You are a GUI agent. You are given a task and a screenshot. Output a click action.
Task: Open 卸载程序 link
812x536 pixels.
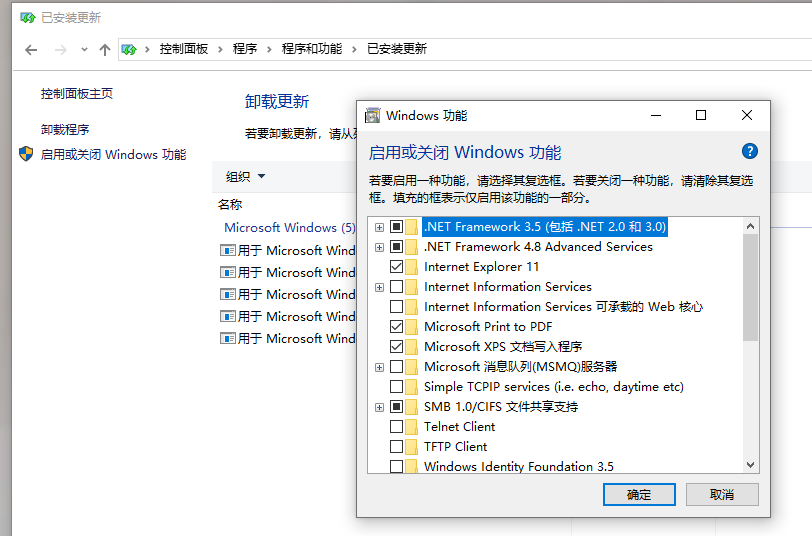point(65,129)
